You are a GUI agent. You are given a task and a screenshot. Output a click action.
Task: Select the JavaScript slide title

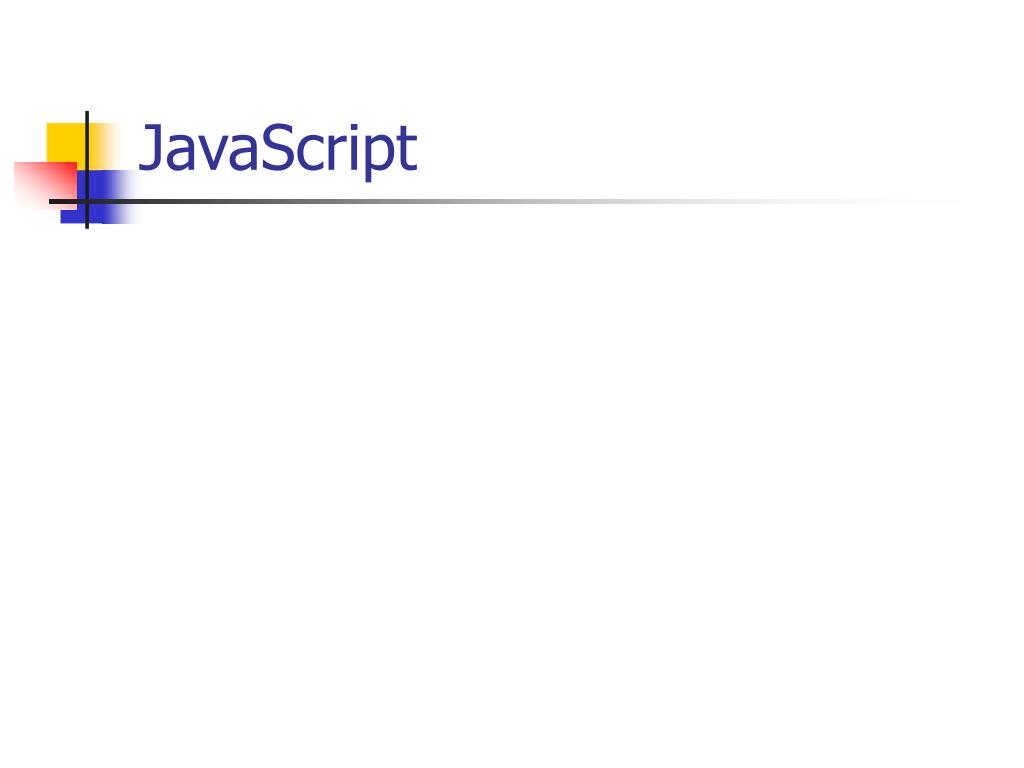coord(278,149)
